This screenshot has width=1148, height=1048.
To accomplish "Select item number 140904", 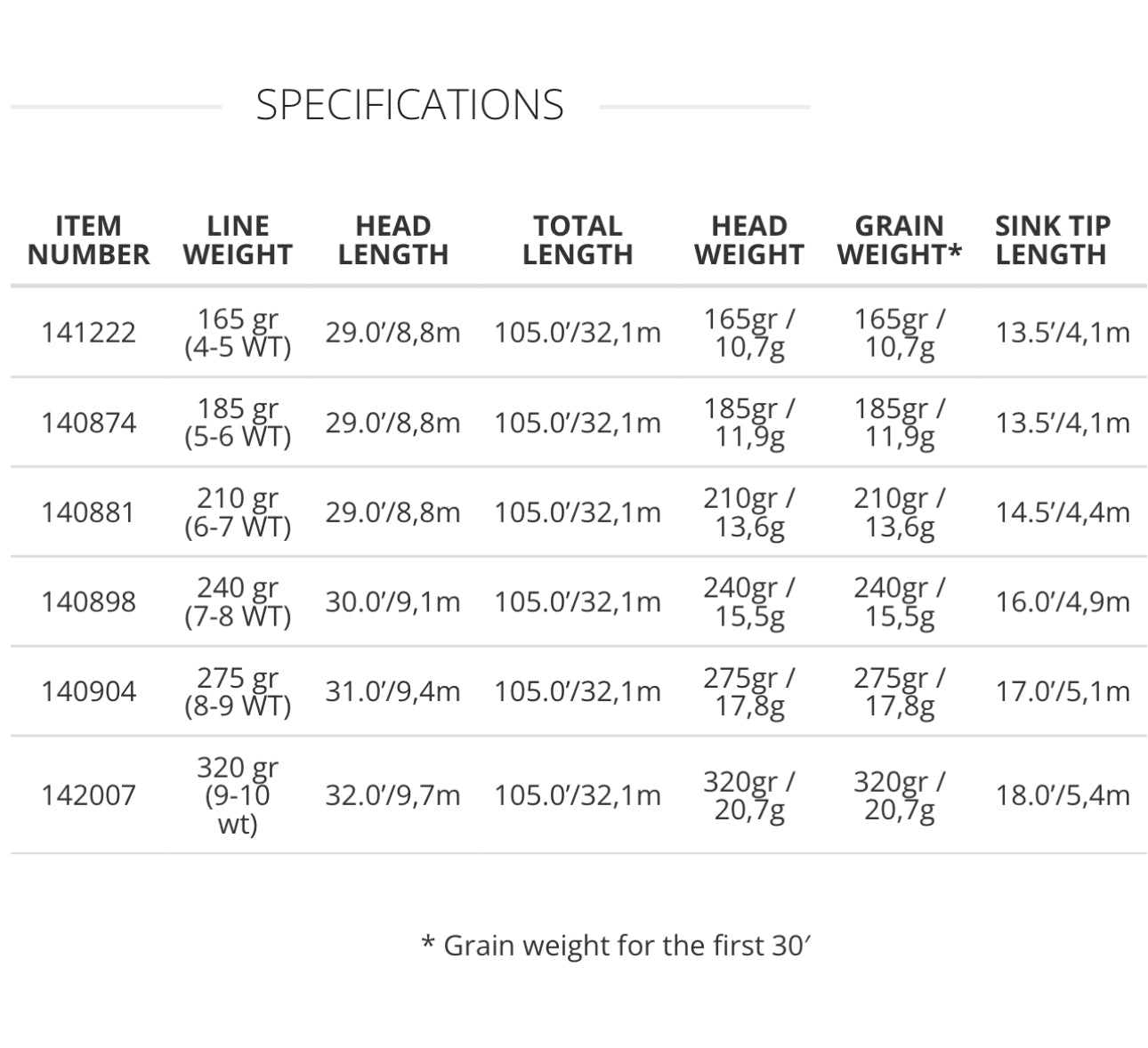I will 88,692.
